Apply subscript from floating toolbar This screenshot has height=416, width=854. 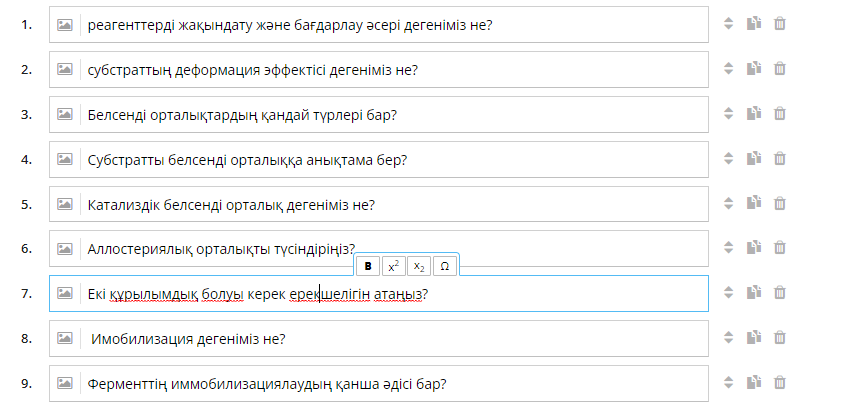(x=419, y=267)
